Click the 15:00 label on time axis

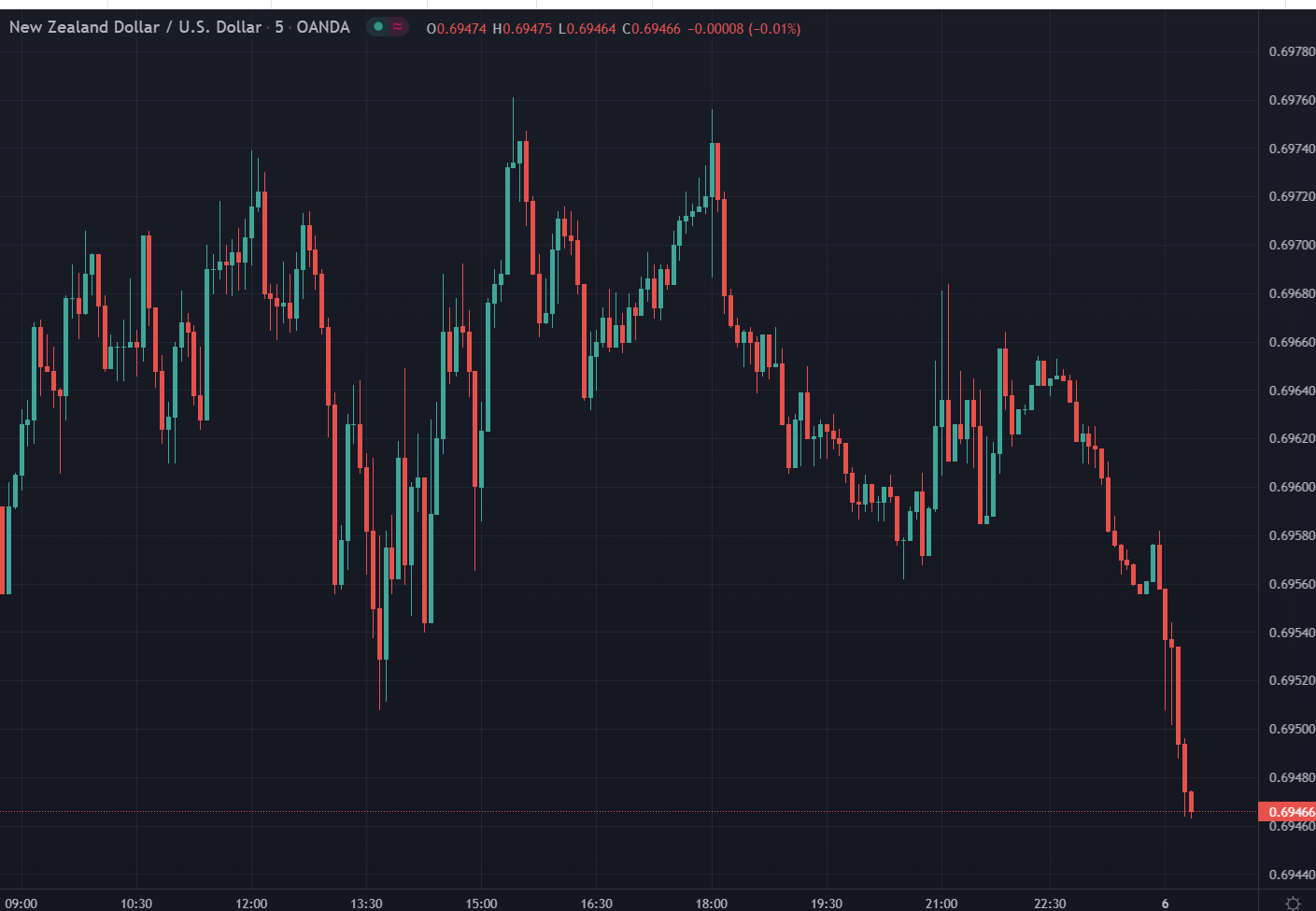tap(481, 904)
